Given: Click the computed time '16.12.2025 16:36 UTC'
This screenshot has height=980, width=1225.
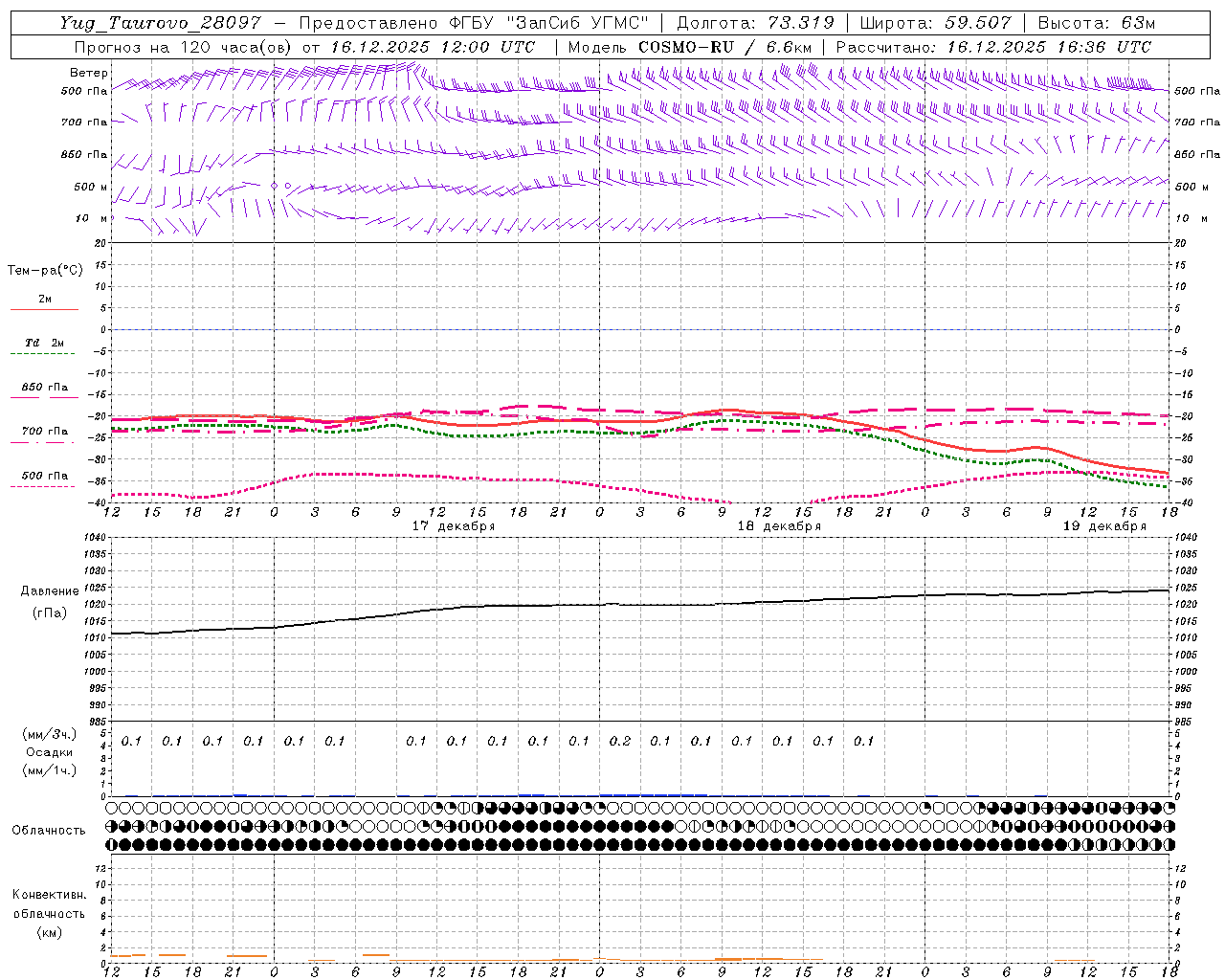Looking at the screenshot, I should click(1049, 47).
